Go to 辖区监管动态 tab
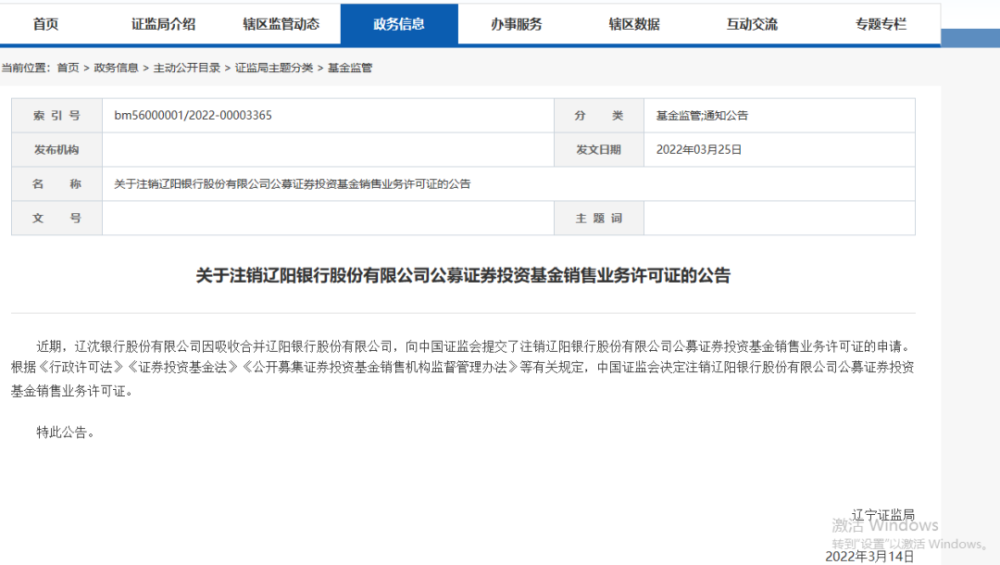1000x565 pixels. [x=281, y=24]
